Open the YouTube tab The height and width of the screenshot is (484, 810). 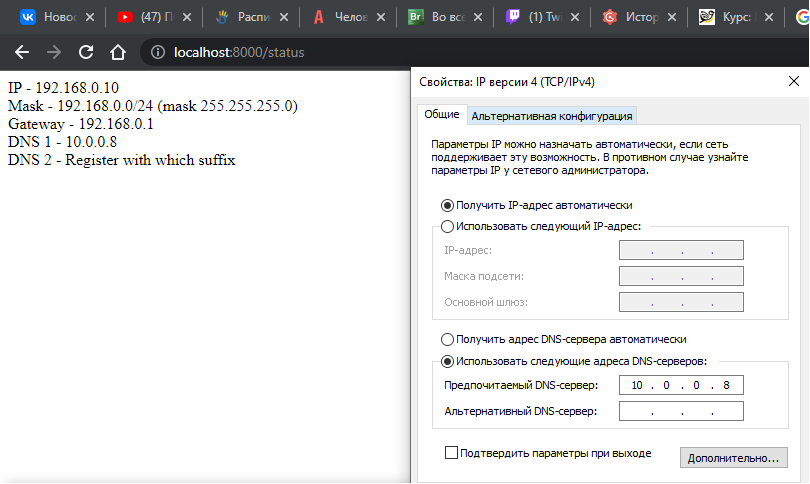click(x=147, y=17)
